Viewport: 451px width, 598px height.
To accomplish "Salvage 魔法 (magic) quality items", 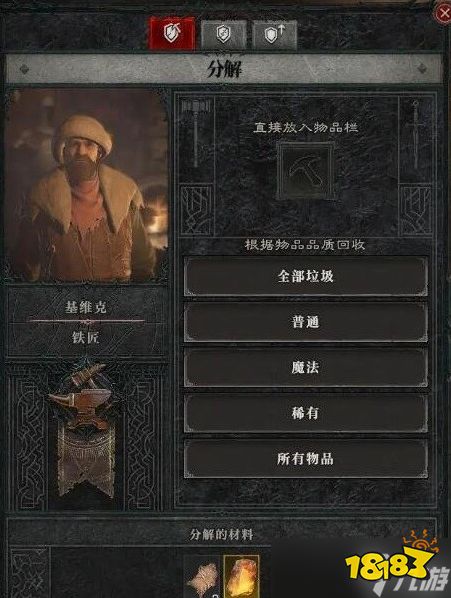I will [305, 368].
